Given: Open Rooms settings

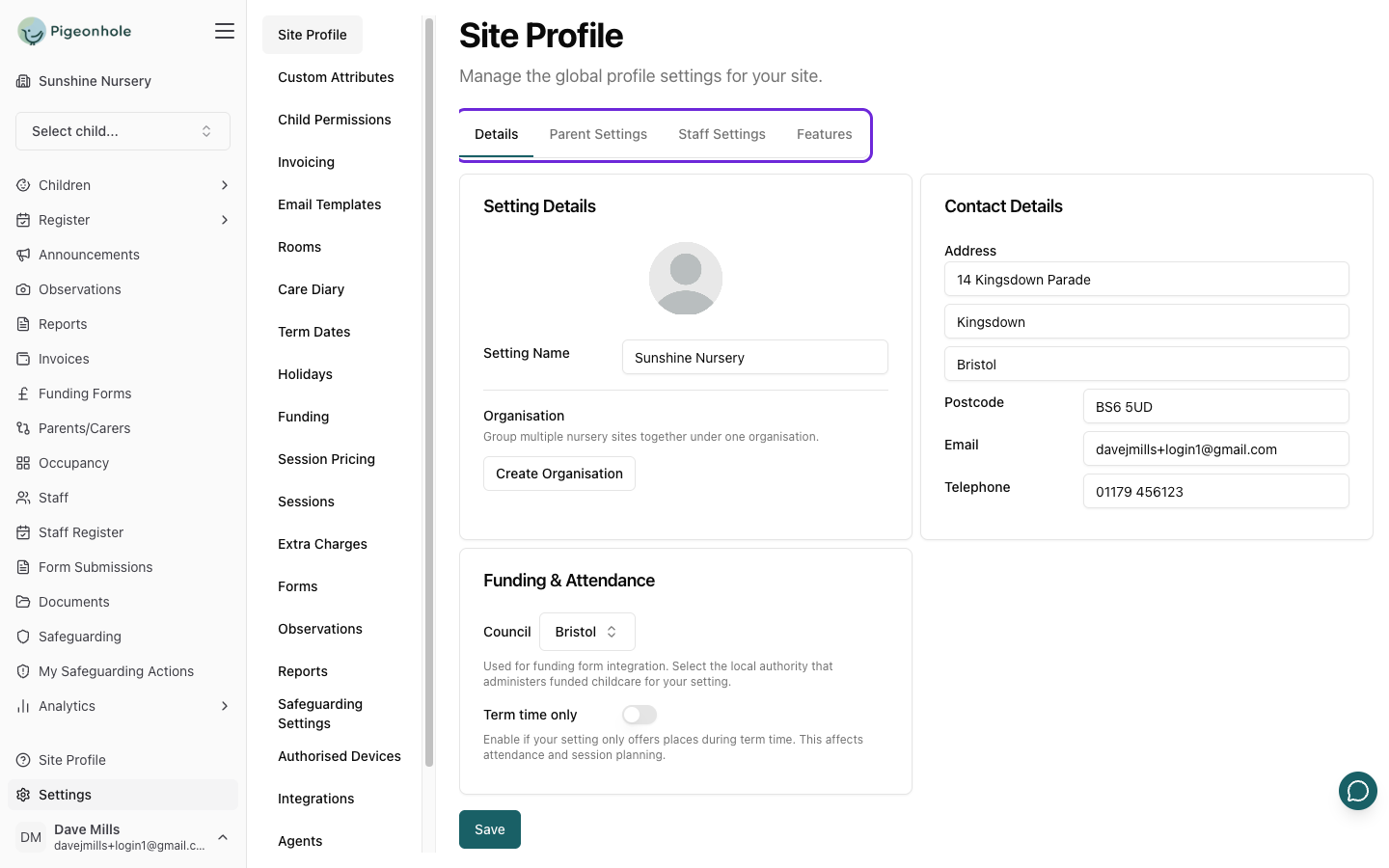Looking at the screenshot, I should click(299, 247).
